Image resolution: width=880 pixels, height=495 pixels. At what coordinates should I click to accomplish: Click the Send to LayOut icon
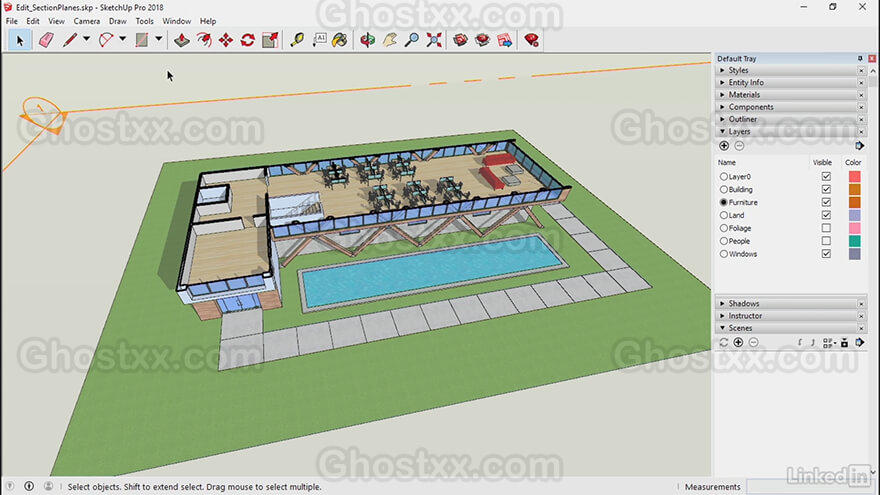(x=505, y=40)
